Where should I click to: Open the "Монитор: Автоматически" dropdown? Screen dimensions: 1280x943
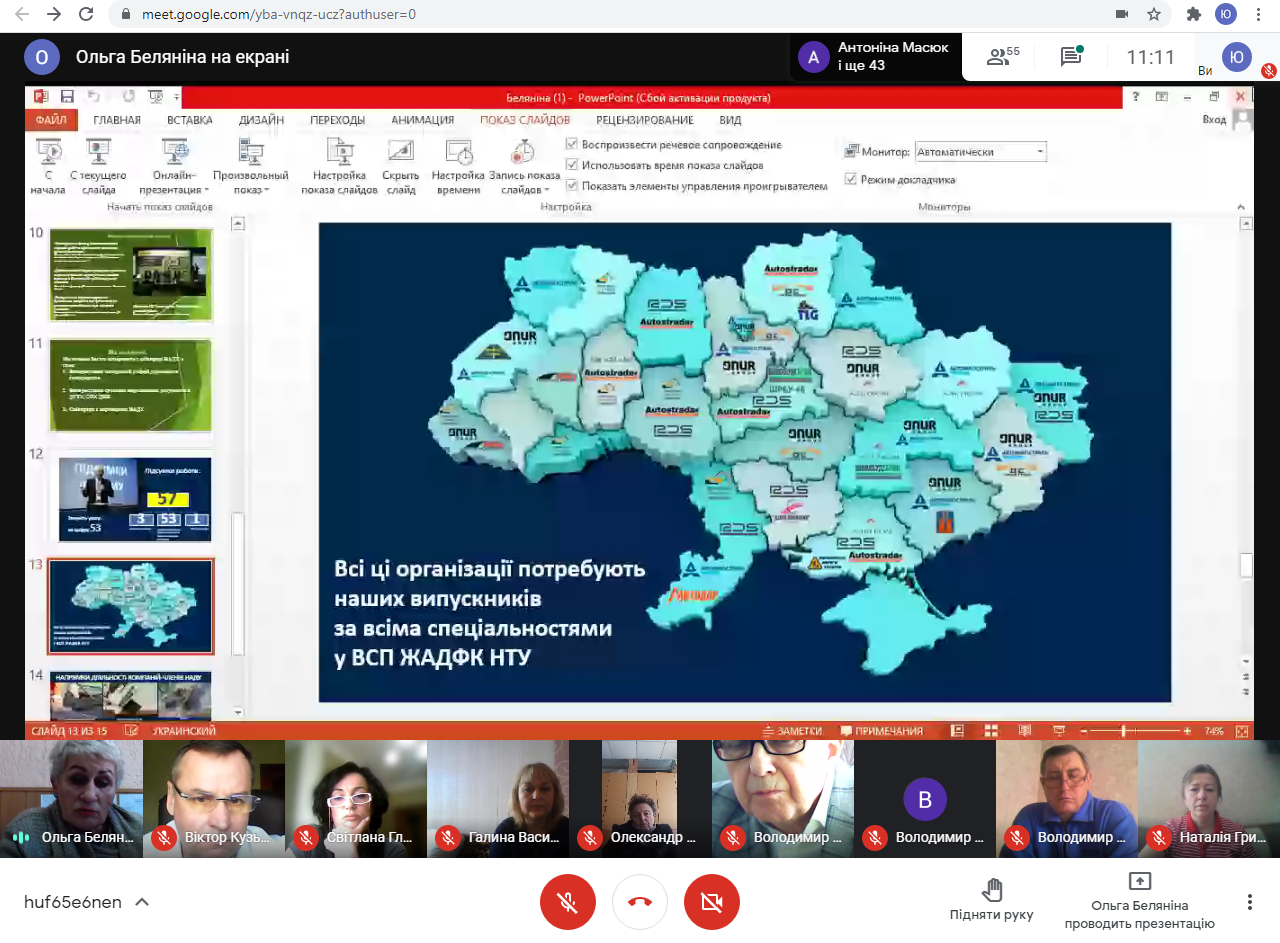[980, 152]
